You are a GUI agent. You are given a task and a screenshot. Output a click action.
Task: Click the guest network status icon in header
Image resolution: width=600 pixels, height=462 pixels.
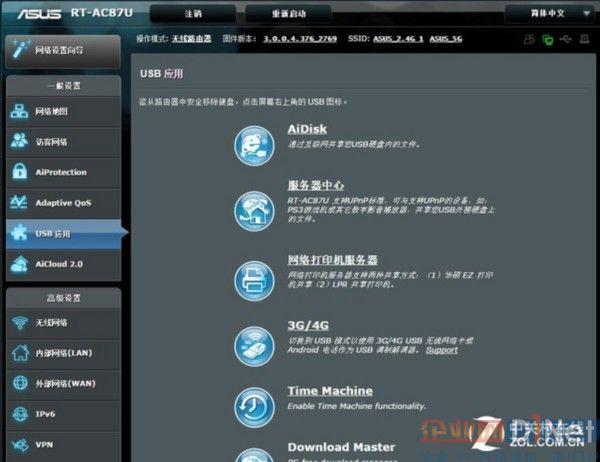(529, 39)
